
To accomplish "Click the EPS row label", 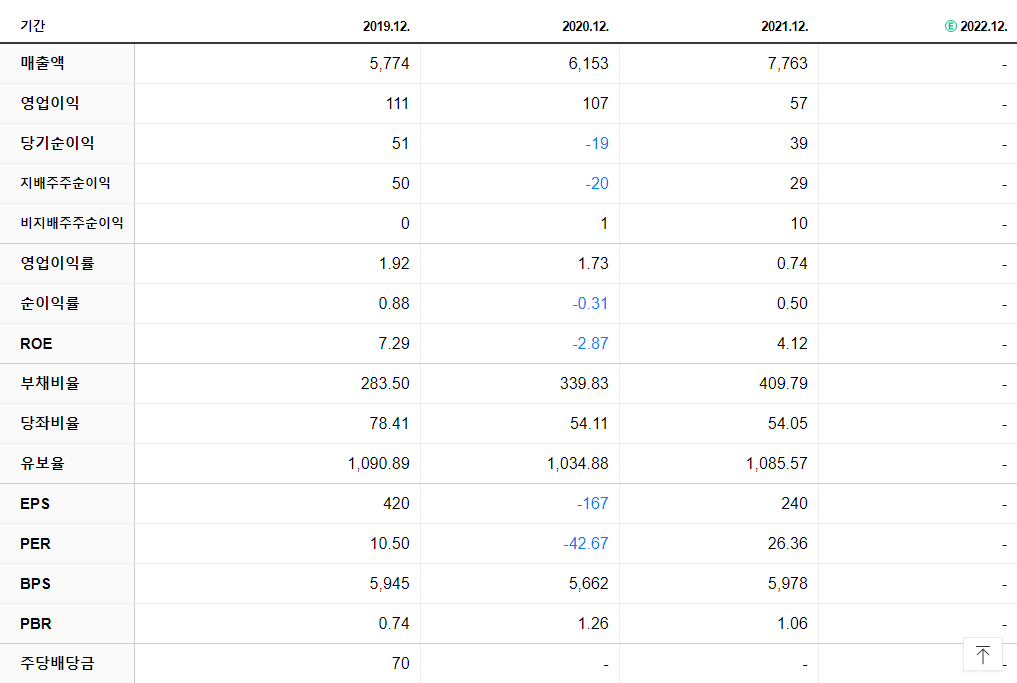I will (35, 503).
